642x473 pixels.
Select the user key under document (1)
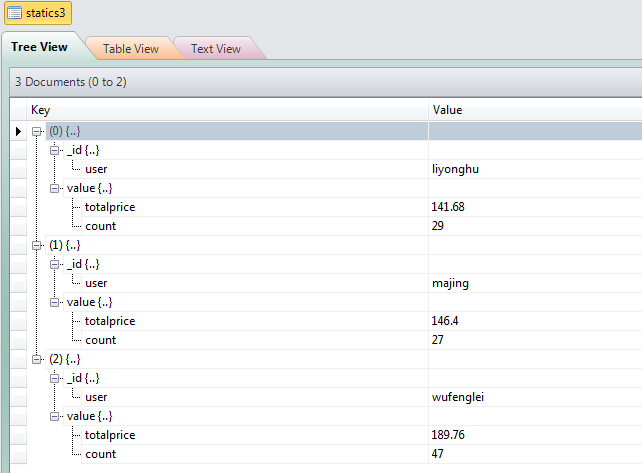click(x=96, y=283)
